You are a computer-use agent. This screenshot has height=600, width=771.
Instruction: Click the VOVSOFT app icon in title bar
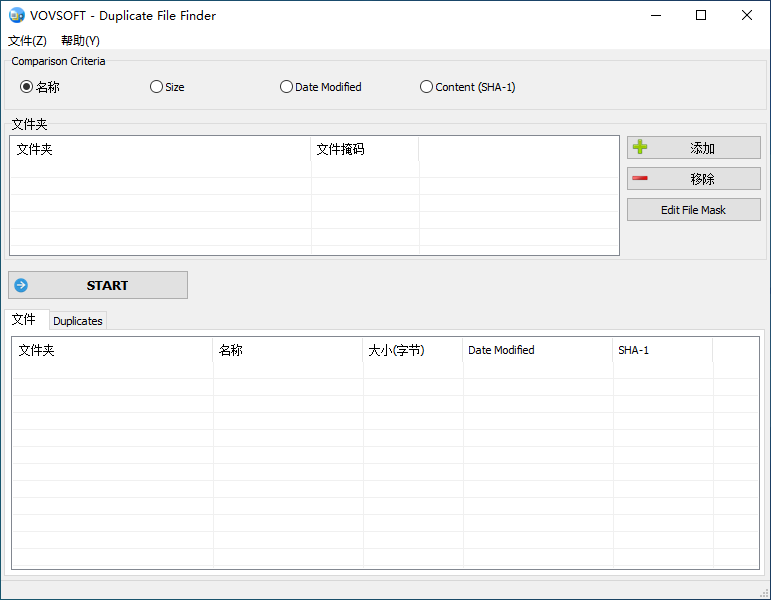(x=16, y=15)
